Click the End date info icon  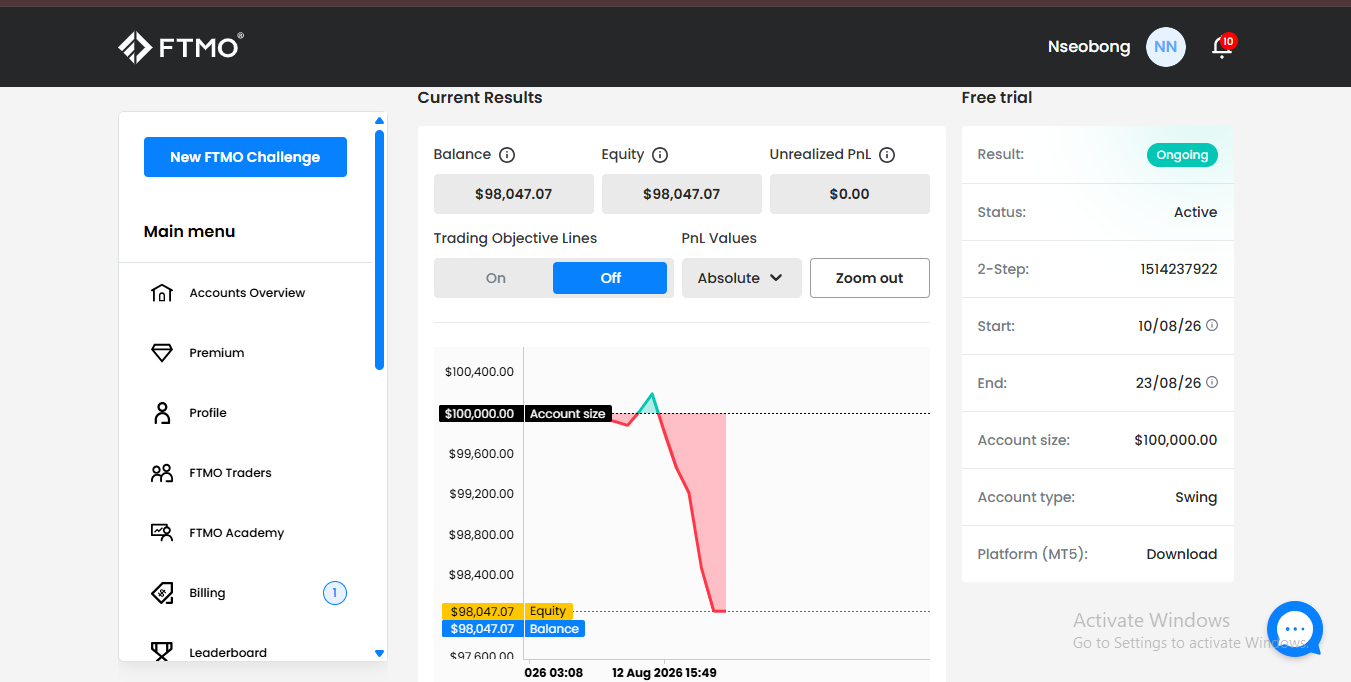coord(1212,382)
